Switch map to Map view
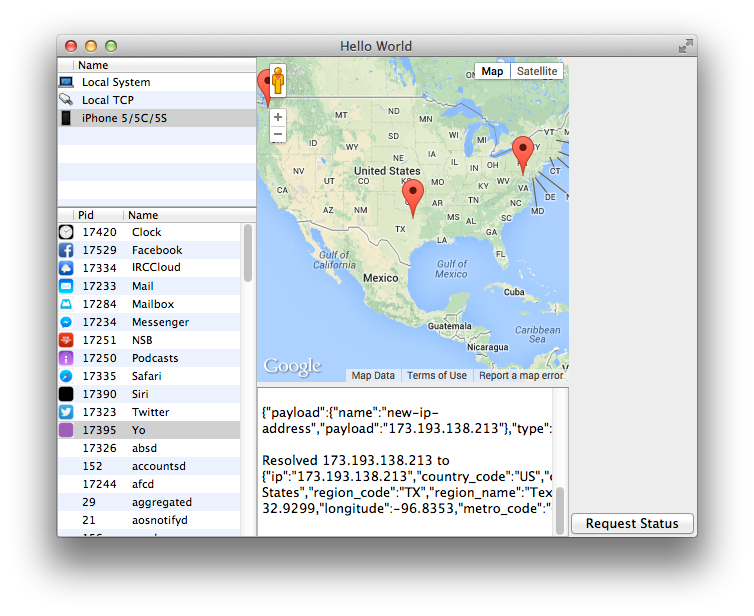 click(492, 71)
